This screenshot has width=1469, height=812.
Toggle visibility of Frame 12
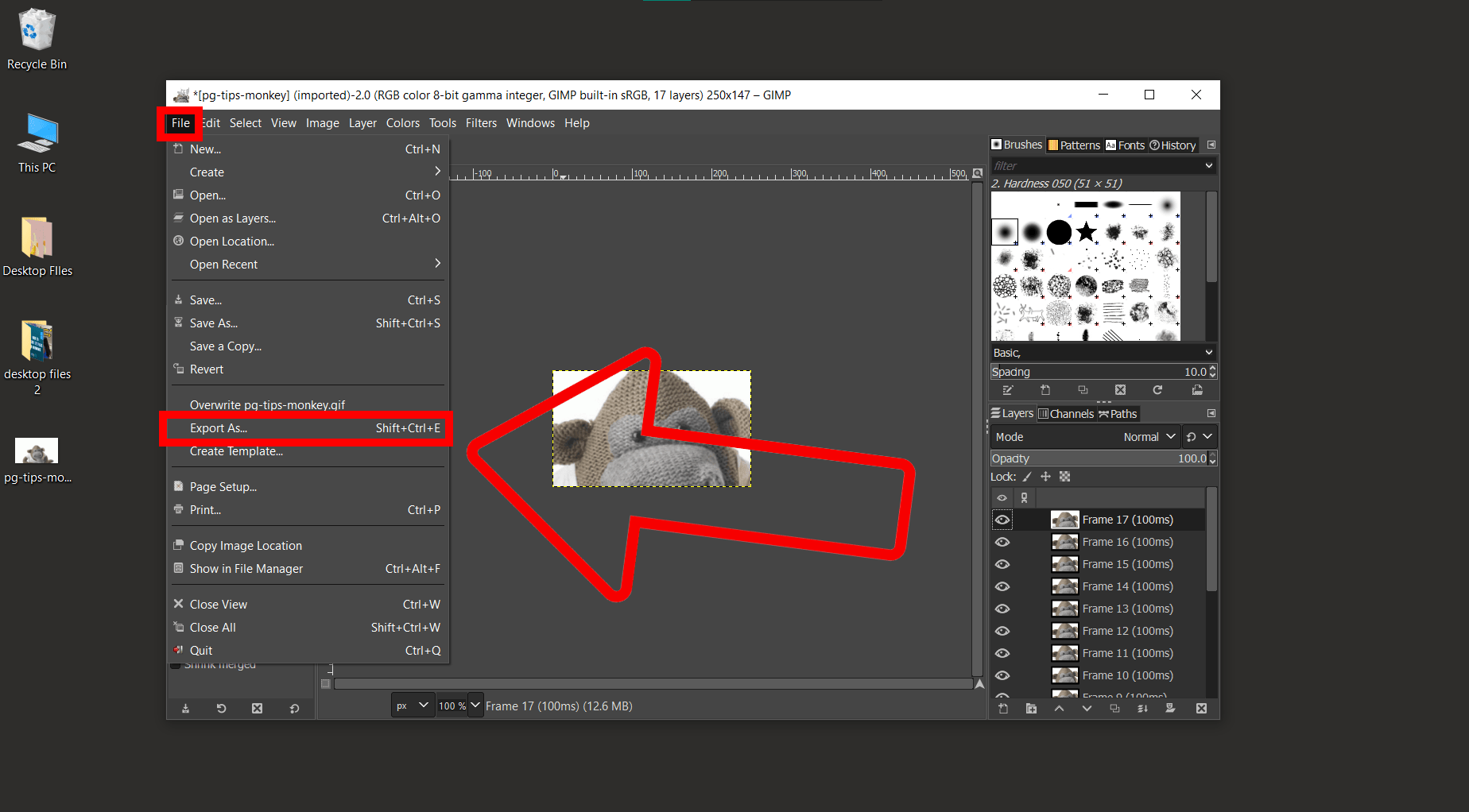click(1002, 630)
